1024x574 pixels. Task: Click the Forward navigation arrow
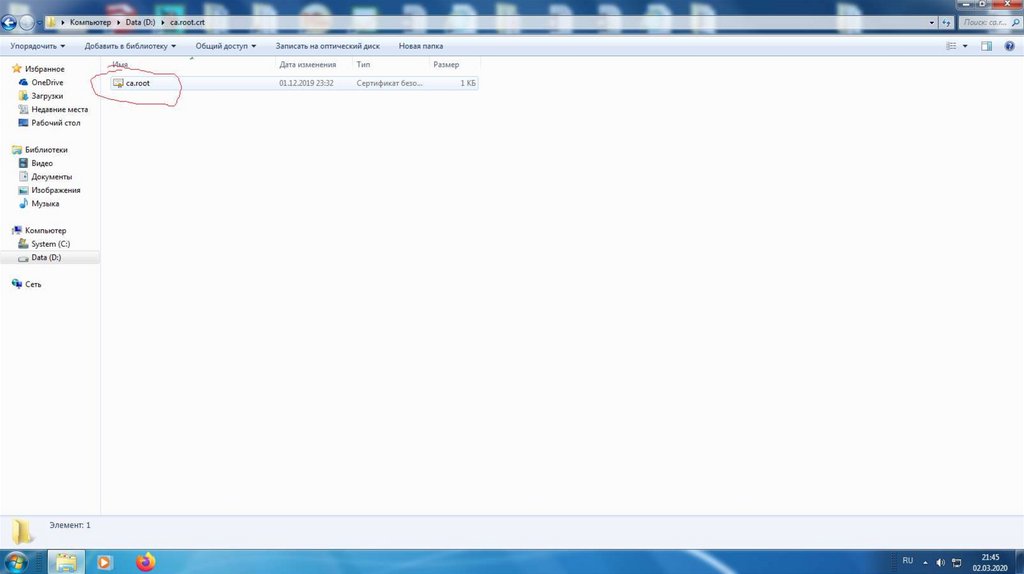coord(27,22)
